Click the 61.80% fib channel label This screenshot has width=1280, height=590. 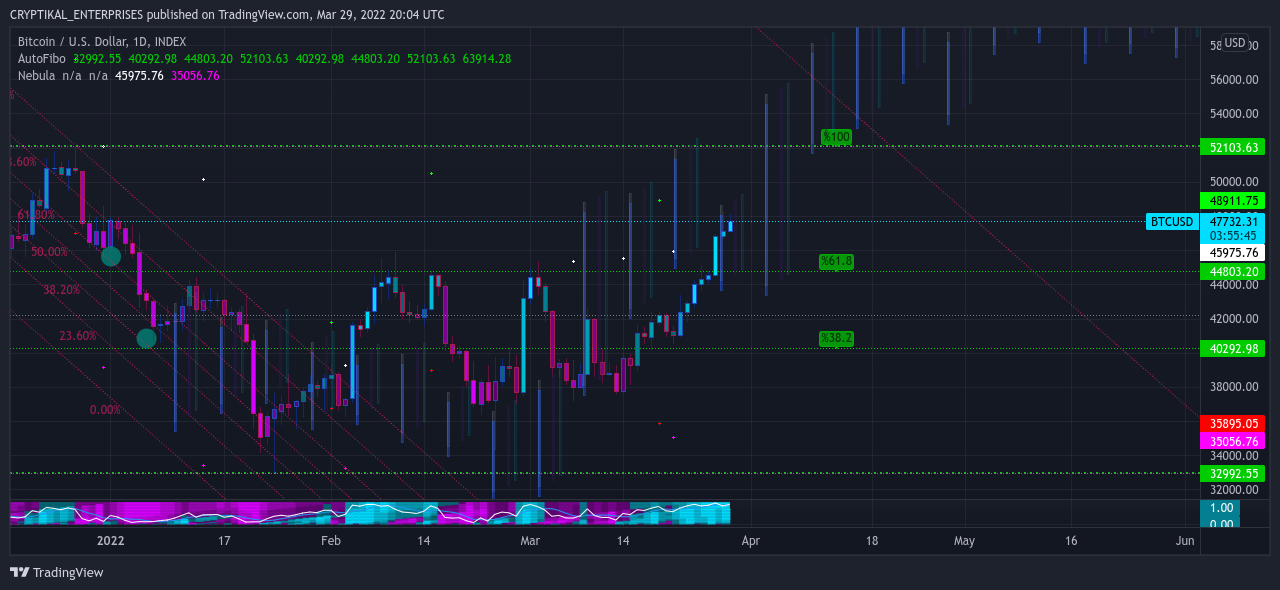pyautogui.click(x=36, y=215)
